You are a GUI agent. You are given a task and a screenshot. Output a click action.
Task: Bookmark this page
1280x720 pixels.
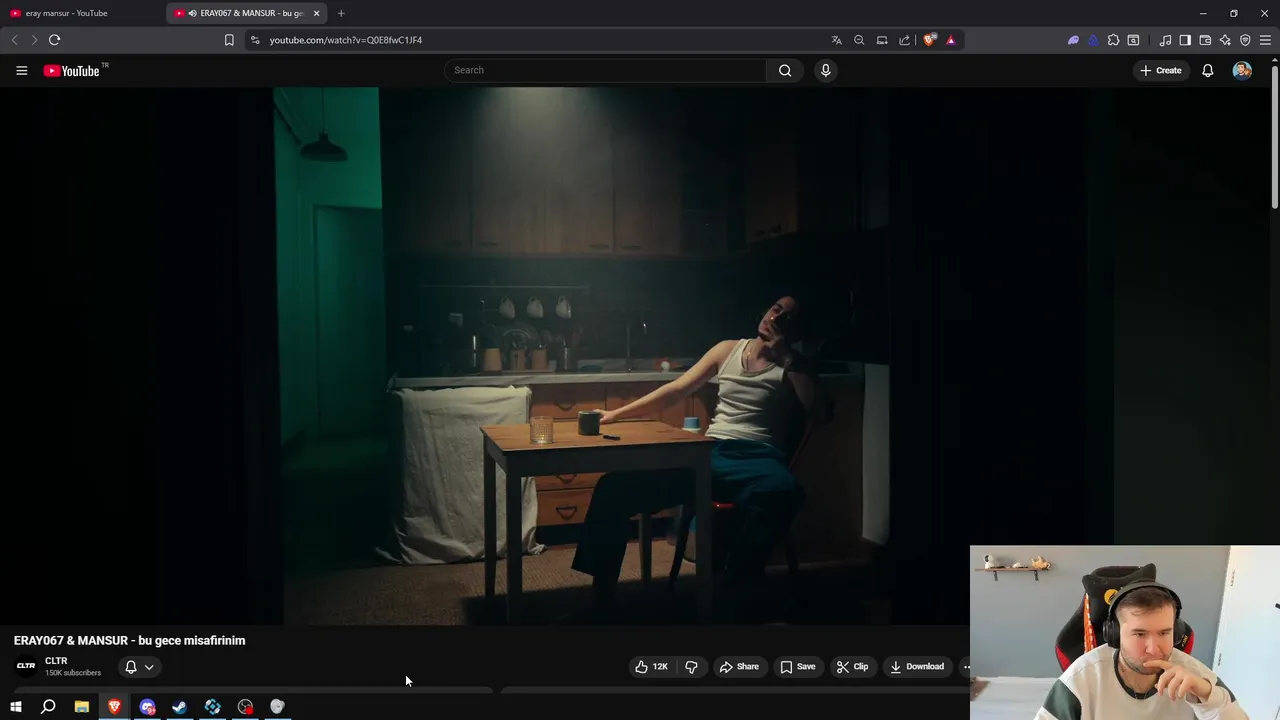coord(229,40)
